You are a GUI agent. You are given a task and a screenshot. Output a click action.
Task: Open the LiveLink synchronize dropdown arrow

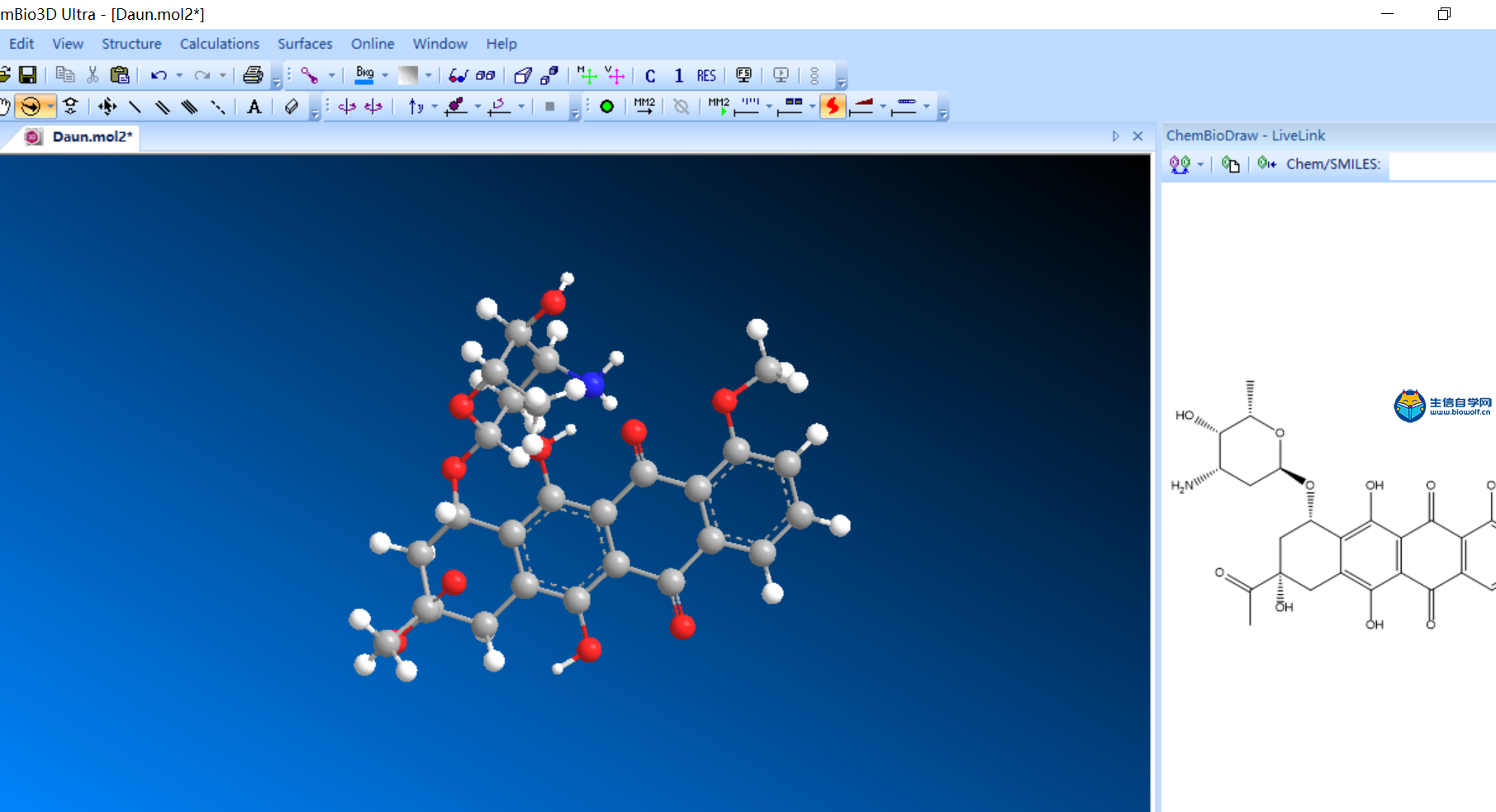pyautogui.click(x=1200, y=164)
